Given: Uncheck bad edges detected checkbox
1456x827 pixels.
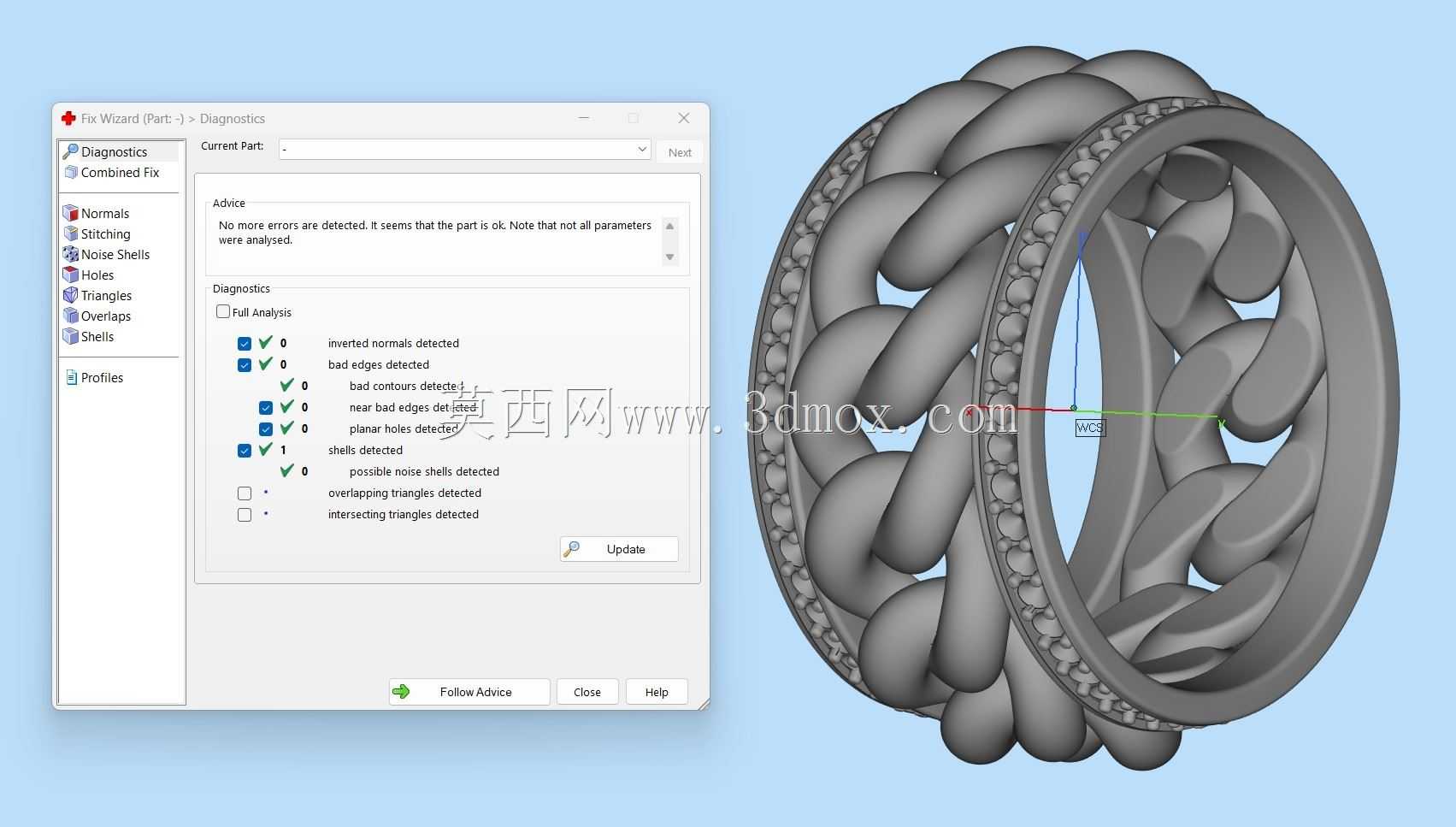Looking at the screenshot, I should coord(245,365).
